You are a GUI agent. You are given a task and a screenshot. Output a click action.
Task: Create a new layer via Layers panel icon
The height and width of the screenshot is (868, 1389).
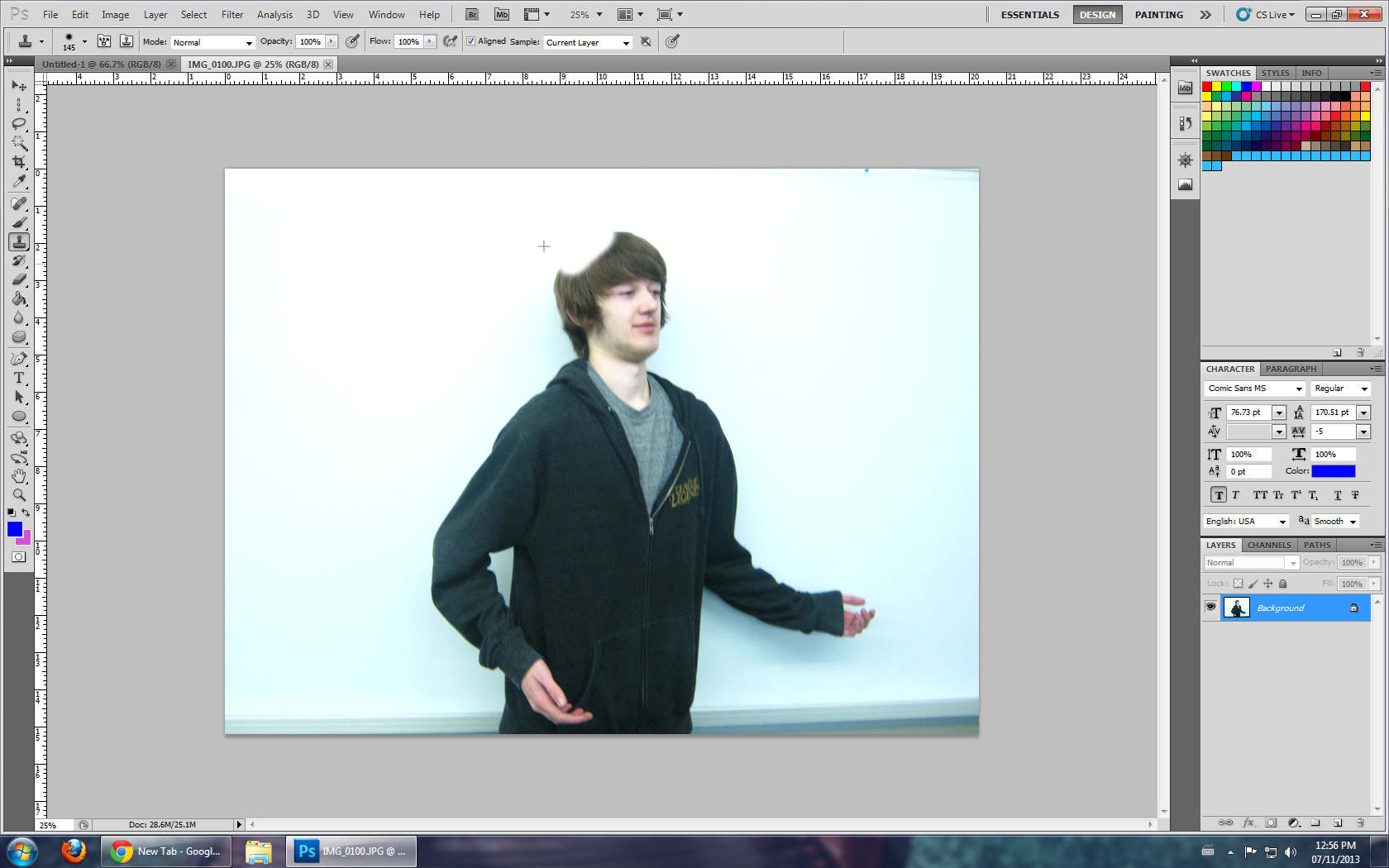point(1338,823)
